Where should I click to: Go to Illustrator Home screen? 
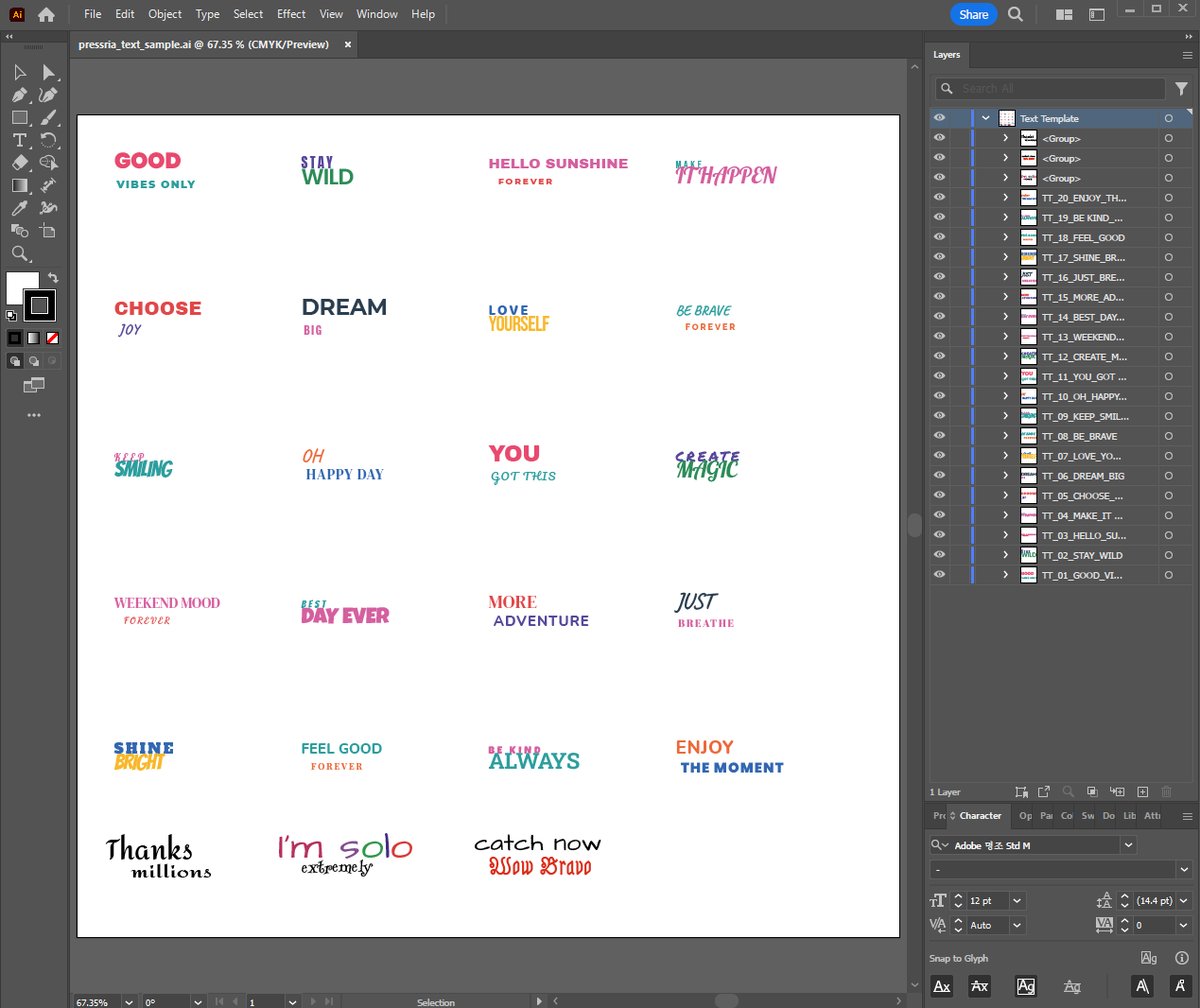(46, 14)
